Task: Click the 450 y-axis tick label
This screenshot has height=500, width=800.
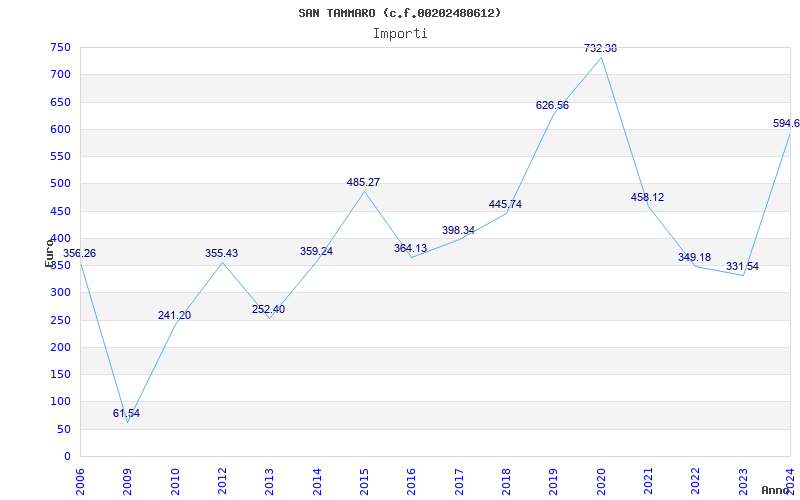Action: [60, 211]
